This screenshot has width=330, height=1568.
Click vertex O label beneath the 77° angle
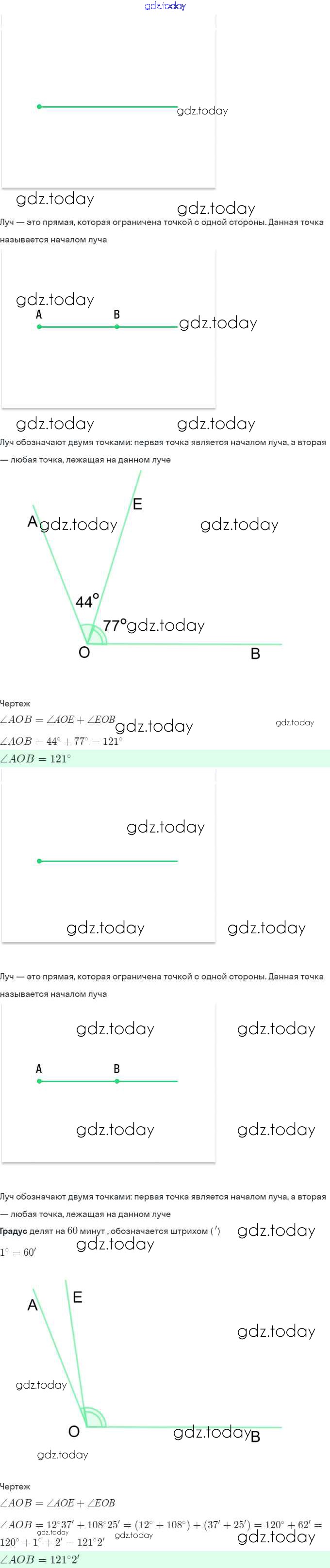pos(84,653)
